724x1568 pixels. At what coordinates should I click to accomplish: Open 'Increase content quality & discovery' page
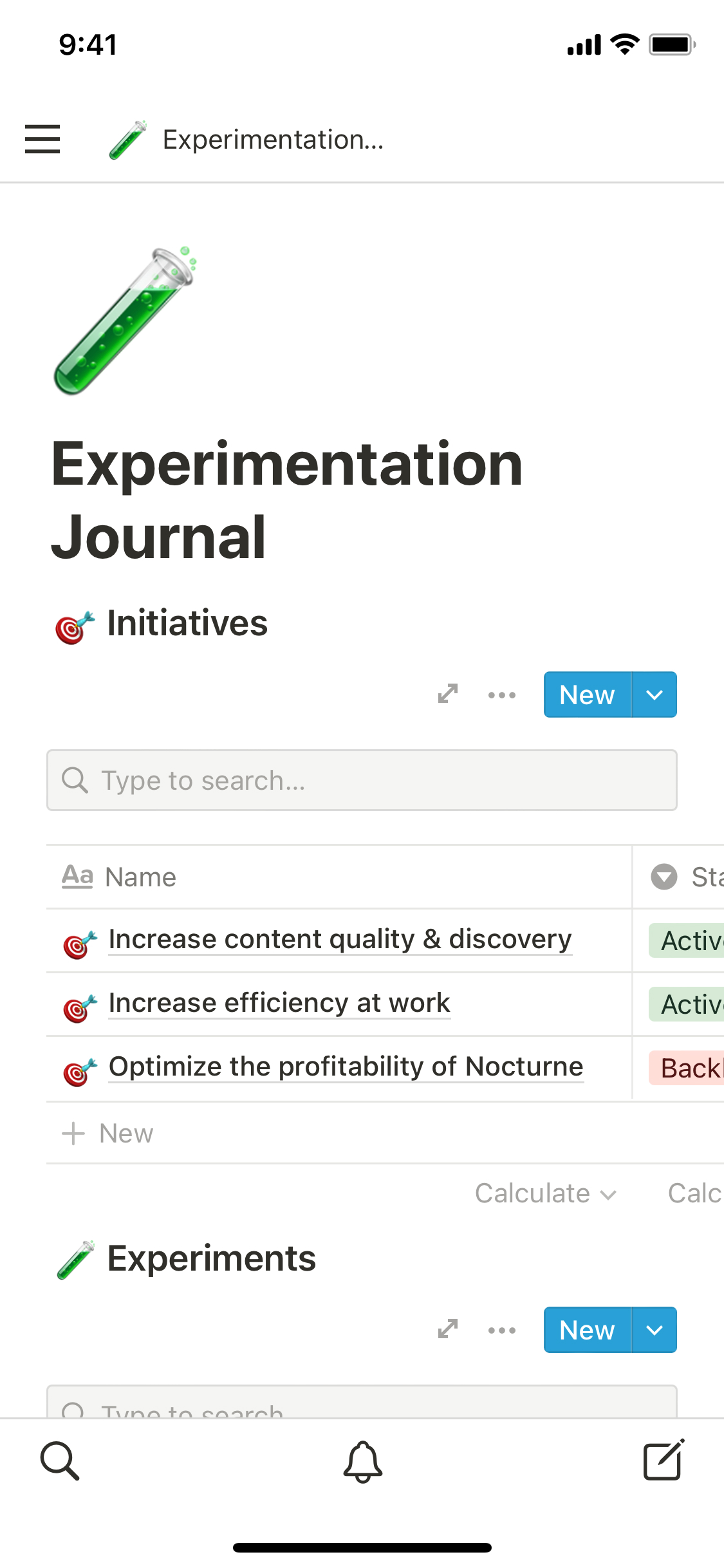[x=340, y=939]
